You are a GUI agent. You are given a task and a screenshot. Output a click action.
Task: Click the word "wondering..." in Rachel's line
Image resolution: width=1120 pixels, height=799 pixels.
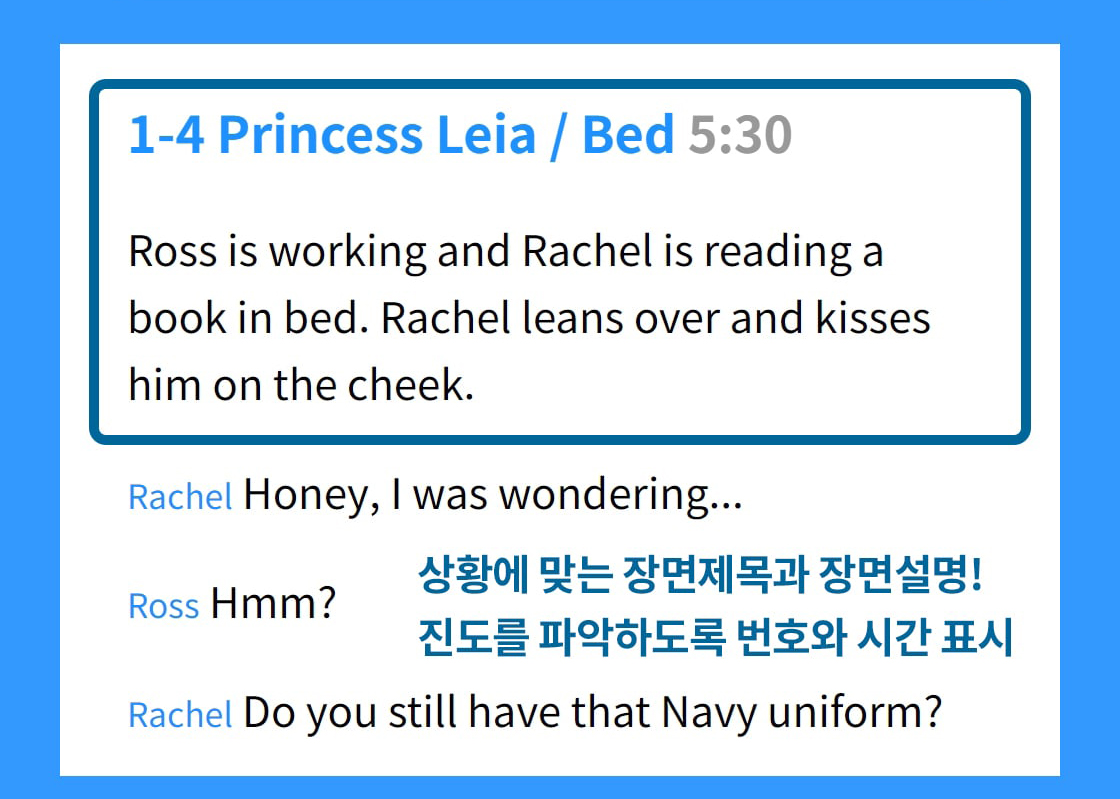click(x=620, y=494)
